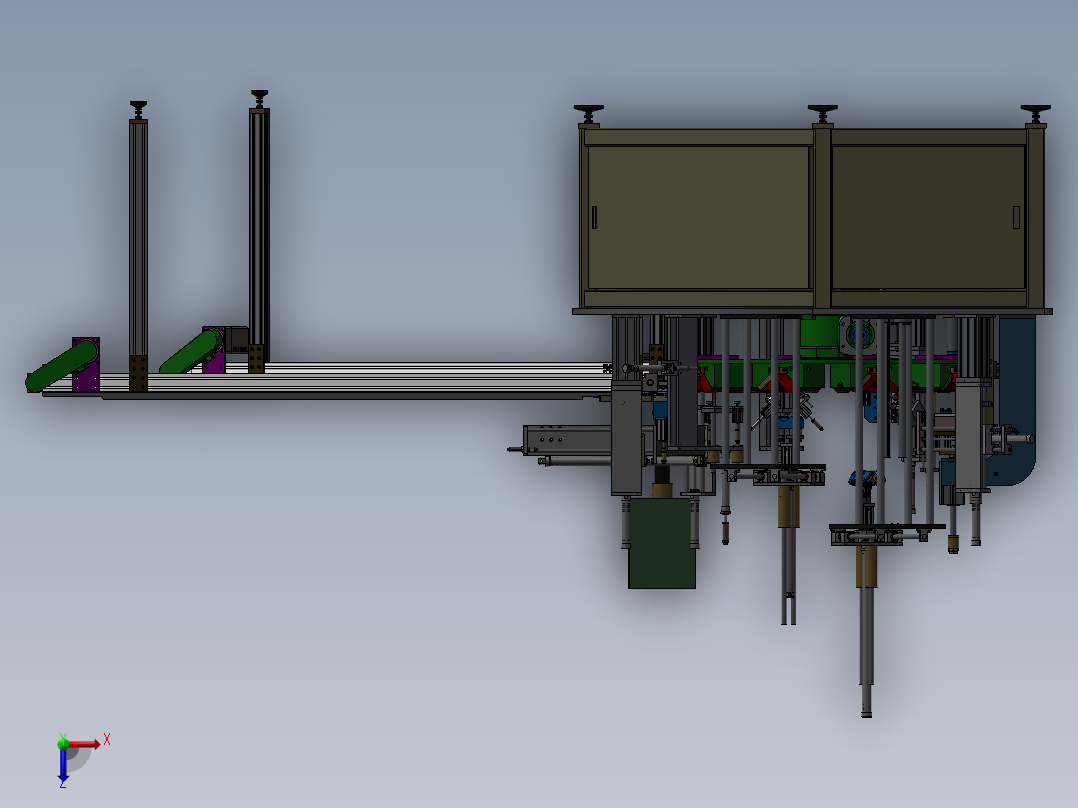Select the second green inclined cylinder
Image resolution: width=1078 pixels, height=808 pixels.
click(x=192, y=351)
